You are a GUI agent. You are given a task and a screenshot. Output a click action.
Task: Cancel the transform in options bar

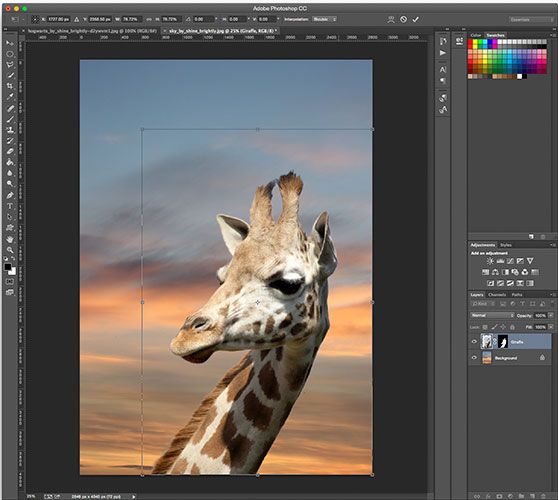coord(403,19)
